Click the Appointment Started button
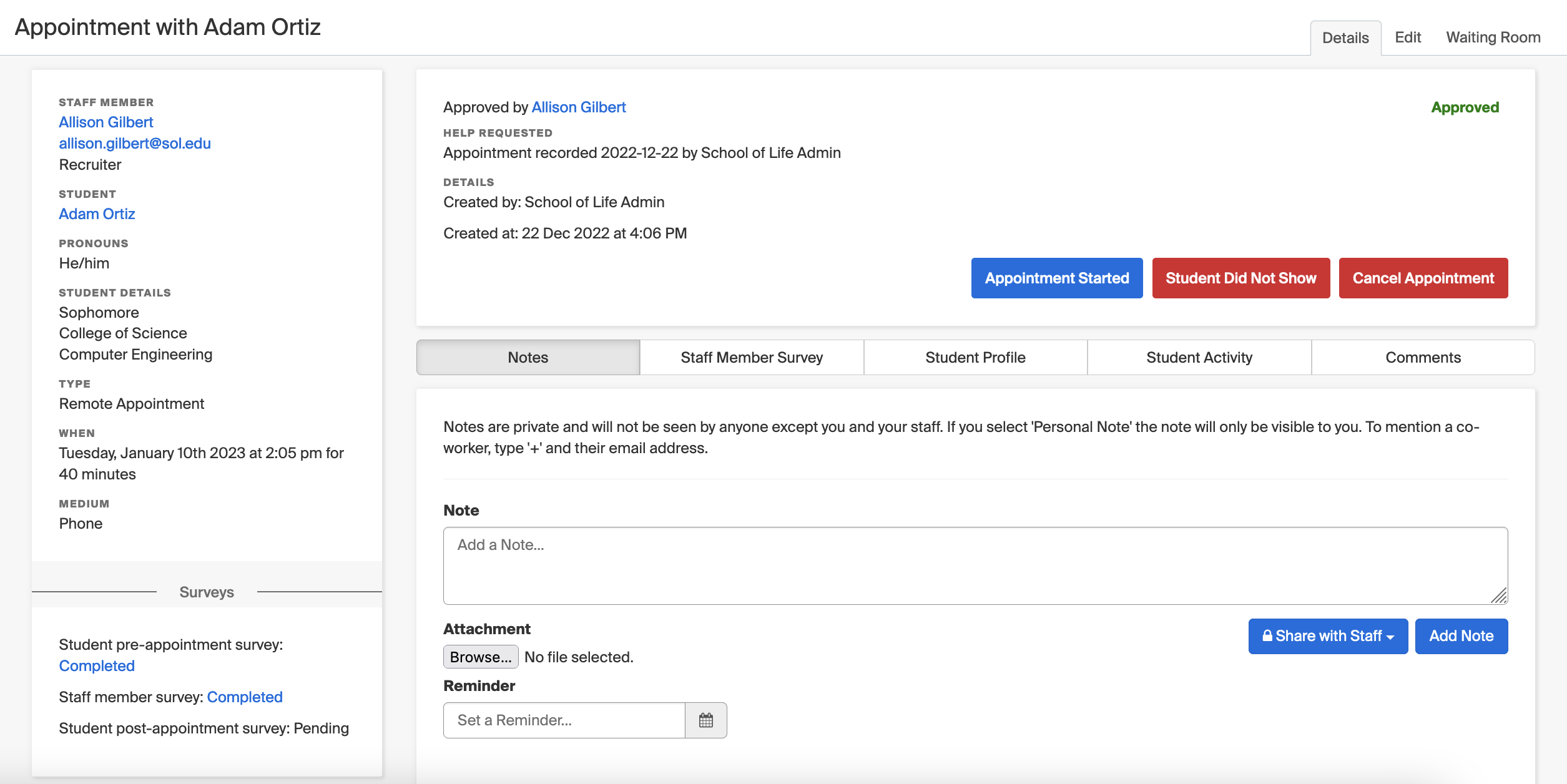This screenshot has width=1567, height=784. pos(1057,278)
